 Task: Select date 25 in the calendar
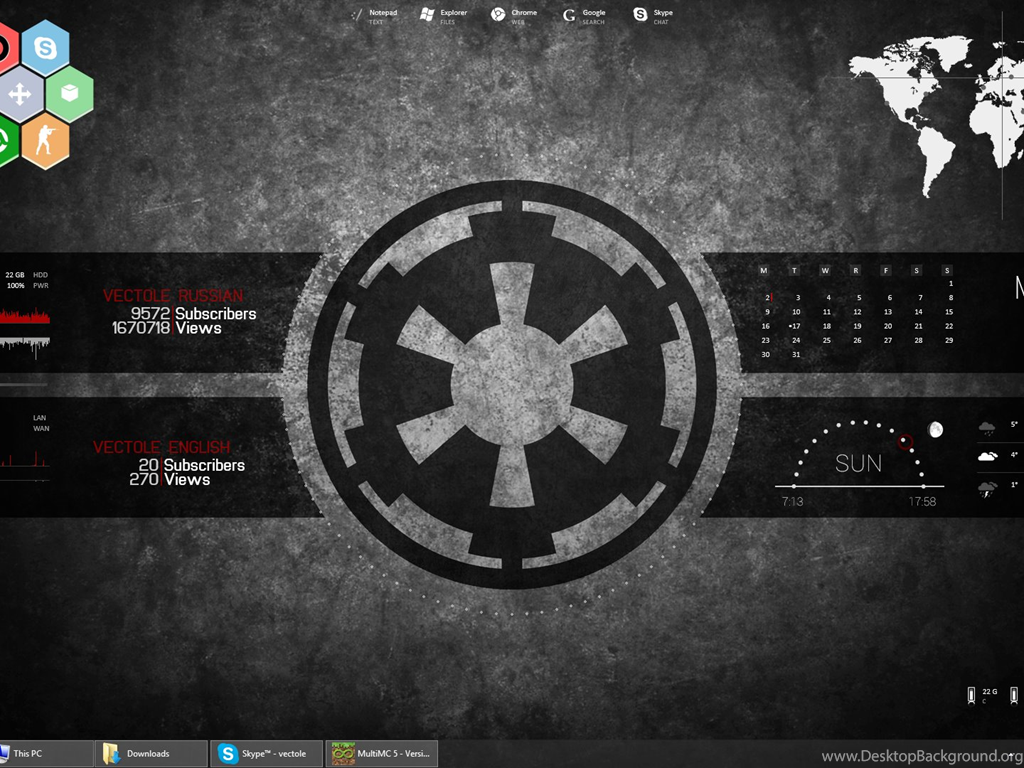pyautogui.click(x=827, y=340)
